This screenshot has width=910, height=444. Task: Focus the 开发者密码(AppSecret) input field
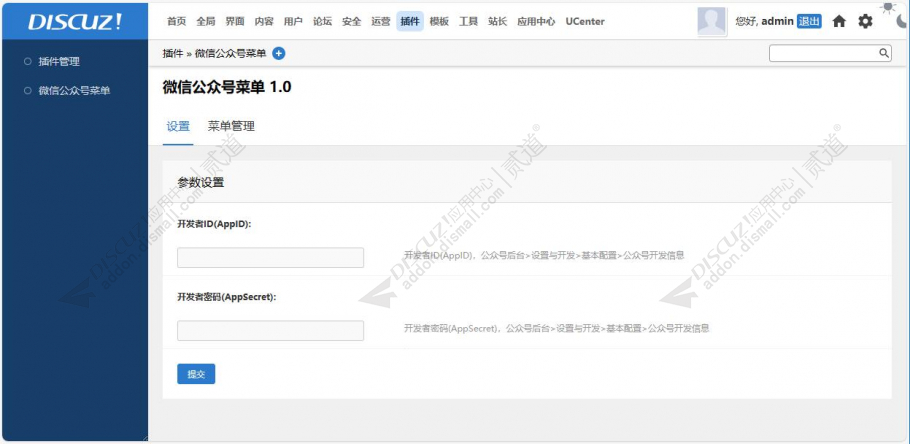(x=270, y=330)
